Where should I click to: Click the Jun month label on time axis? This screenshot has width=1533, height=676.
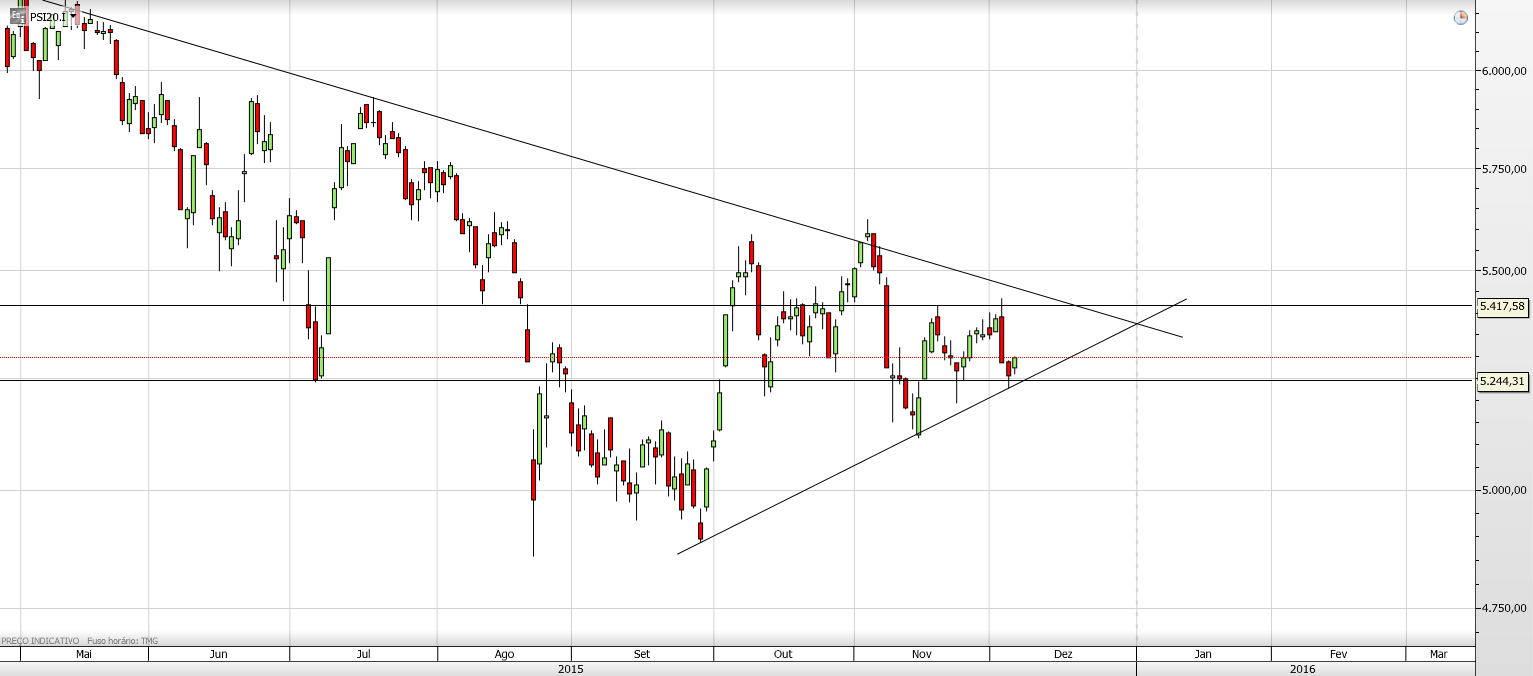point(219,654)
